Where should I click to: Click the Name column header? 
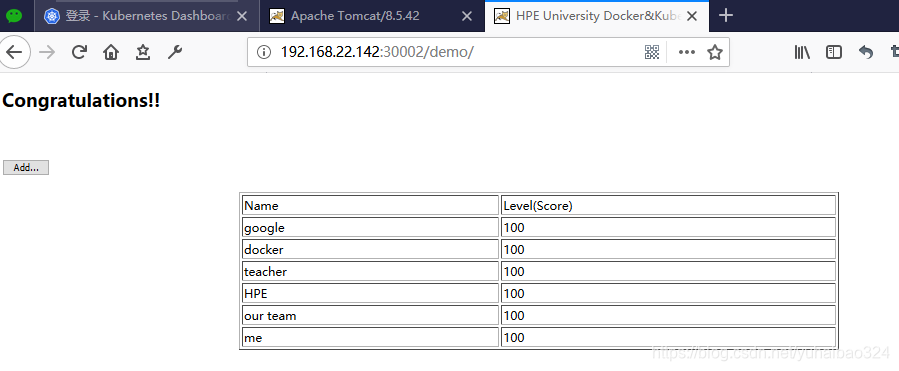click(370, 205)
